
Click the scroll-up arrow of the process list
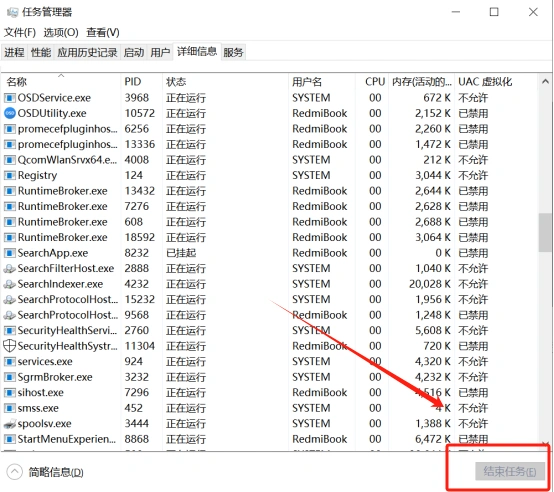[546, 82]
